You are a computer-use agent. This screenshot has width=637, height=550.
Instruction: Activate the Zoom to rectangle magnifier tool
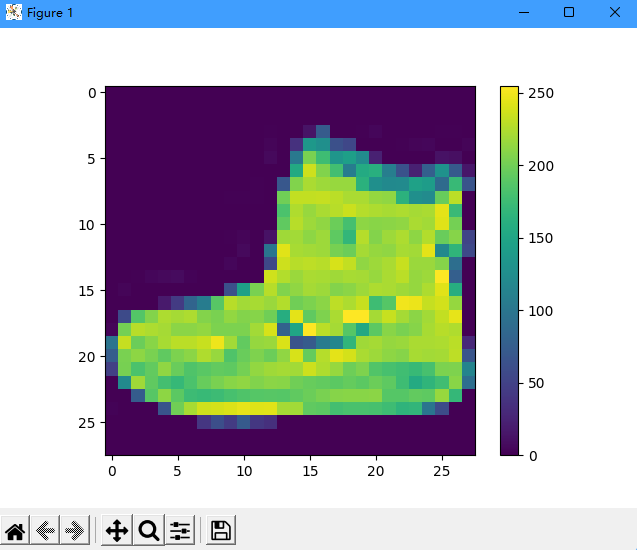coord(149,530)
